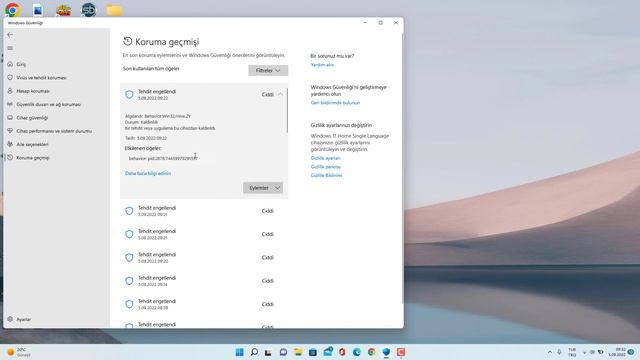This screenshot has width=640, height=360.
Task: Open Gizlilik panosu link
Action: click(325, 167)
